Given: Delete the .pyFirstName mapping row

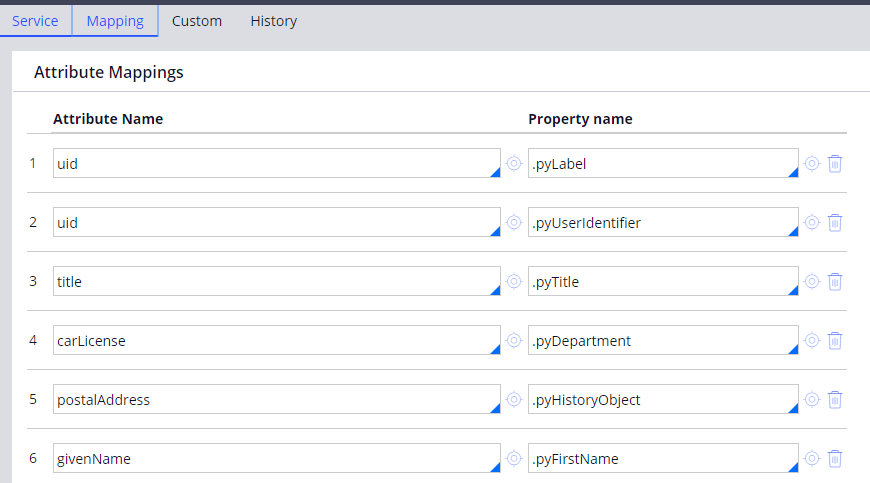Looking at the screenshot, I should pyautogui.click(x=835, y=459).
